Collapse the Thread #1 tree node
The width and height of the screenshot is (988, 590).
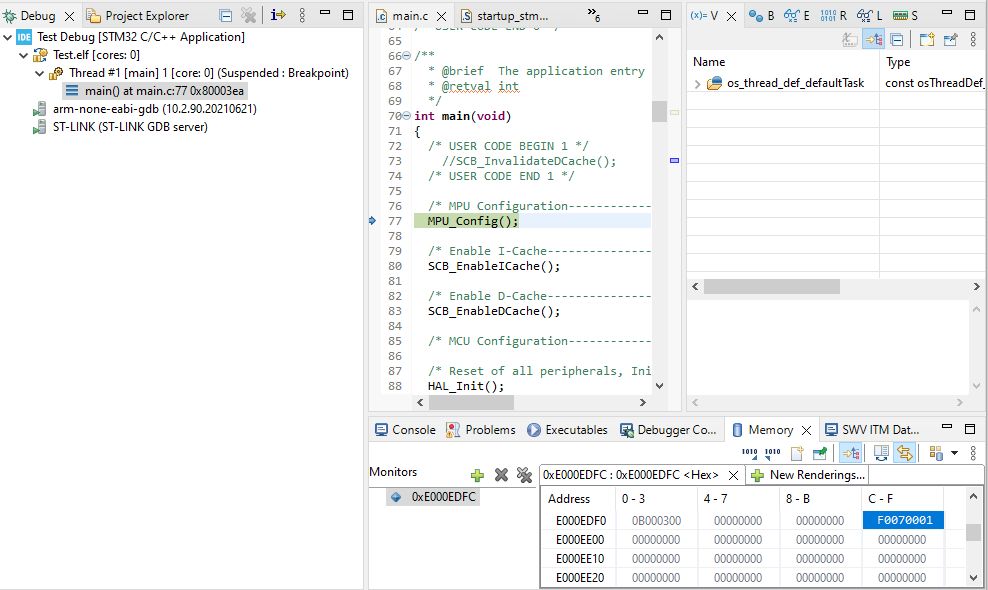pos(40,73)
